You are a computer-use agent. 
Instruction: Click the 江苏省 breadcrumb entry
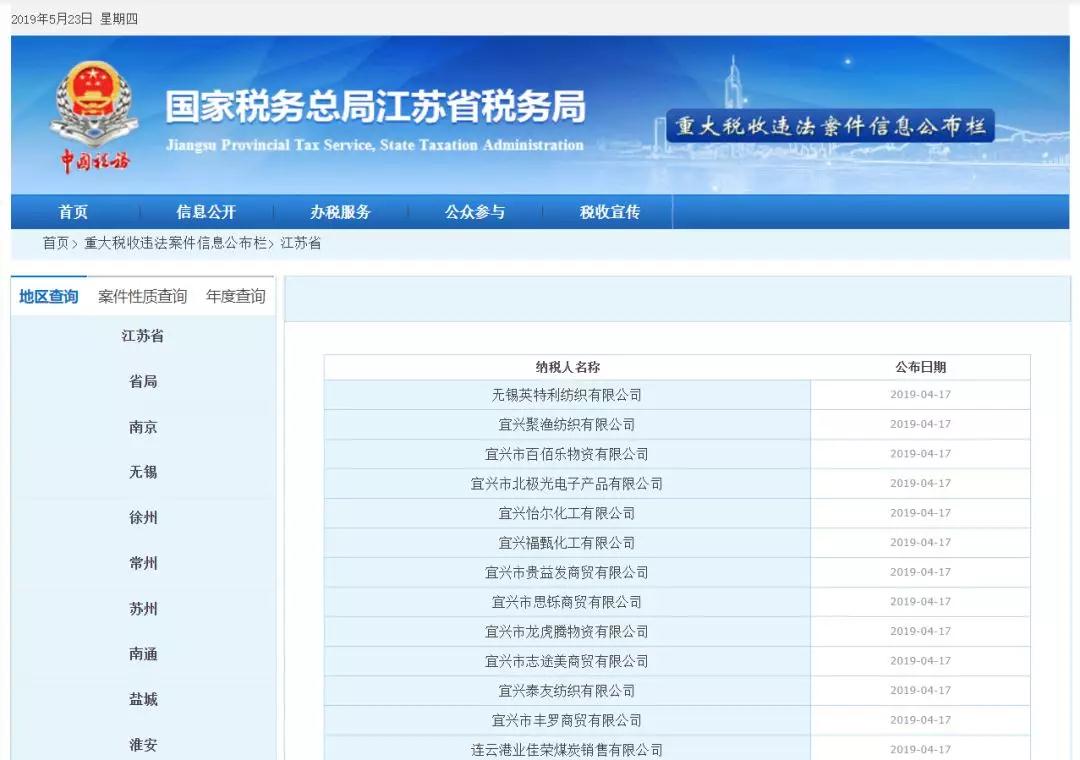click(x=300, y=243)
